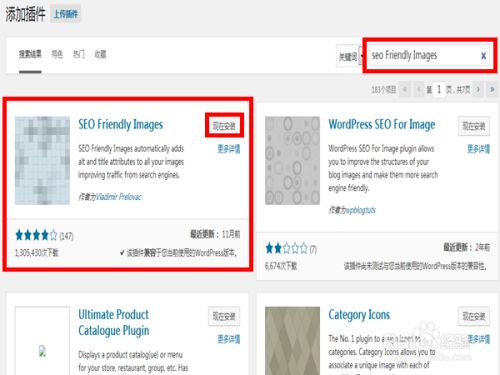Click the '1,305,430' download count text
Viewport: 500px width, 375px height.
(37, 253)
